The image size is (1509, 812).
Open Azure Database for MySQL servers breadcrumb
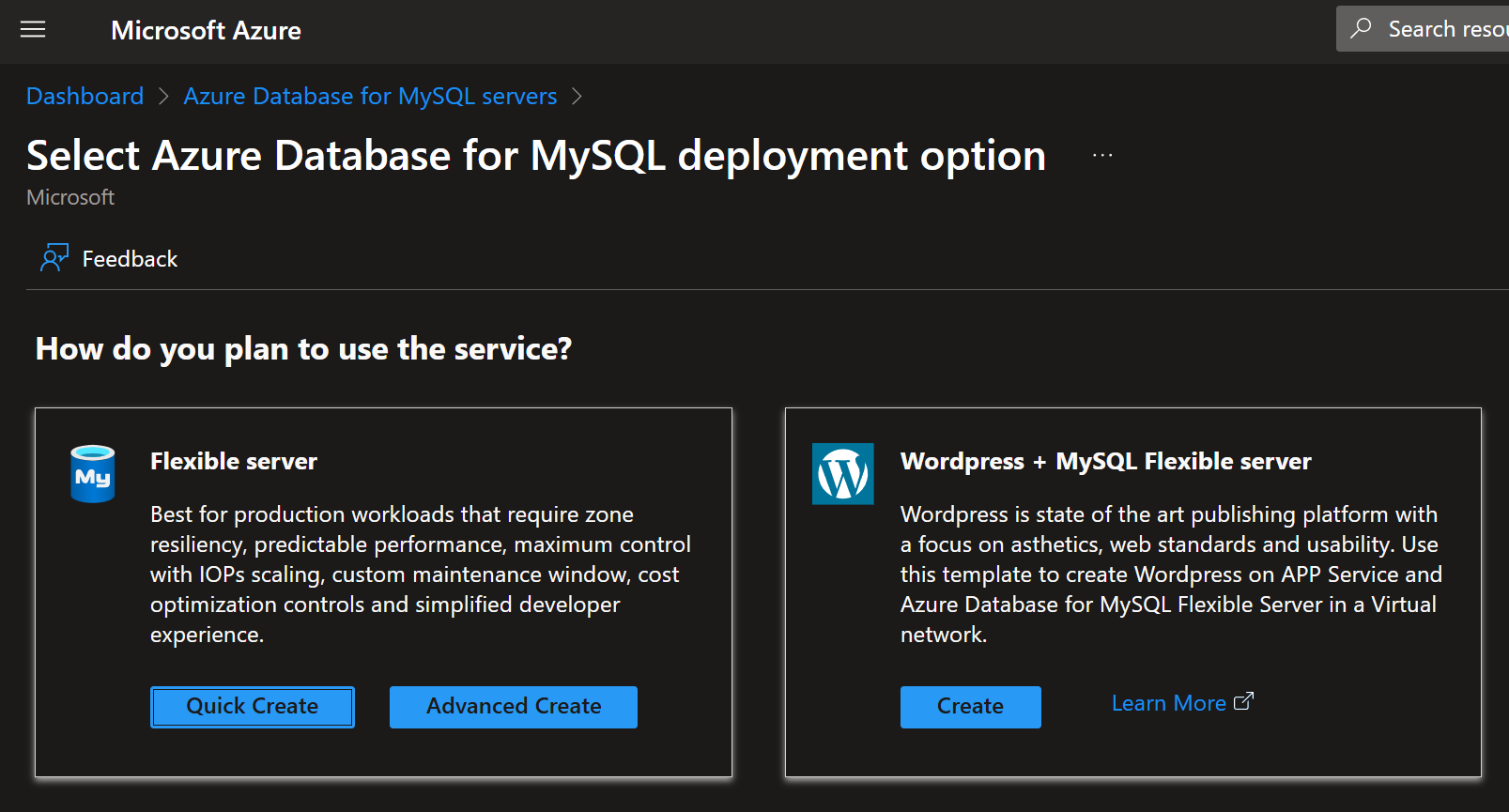pyautogui.click(x=370, y=96)
